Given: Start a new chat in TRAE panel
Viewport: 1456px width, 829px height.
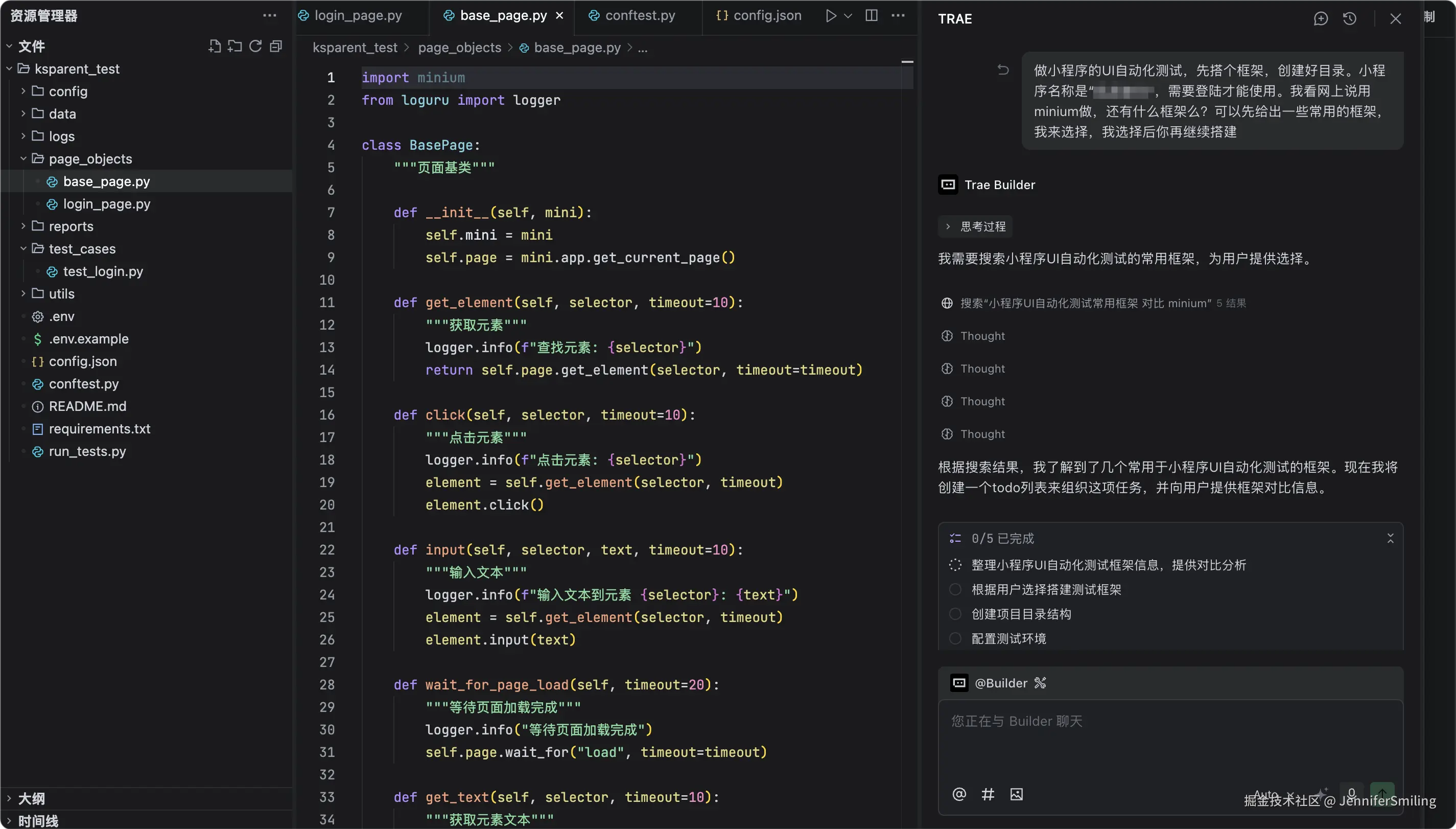Looking at the screenshot, I should click(1320, 19).
